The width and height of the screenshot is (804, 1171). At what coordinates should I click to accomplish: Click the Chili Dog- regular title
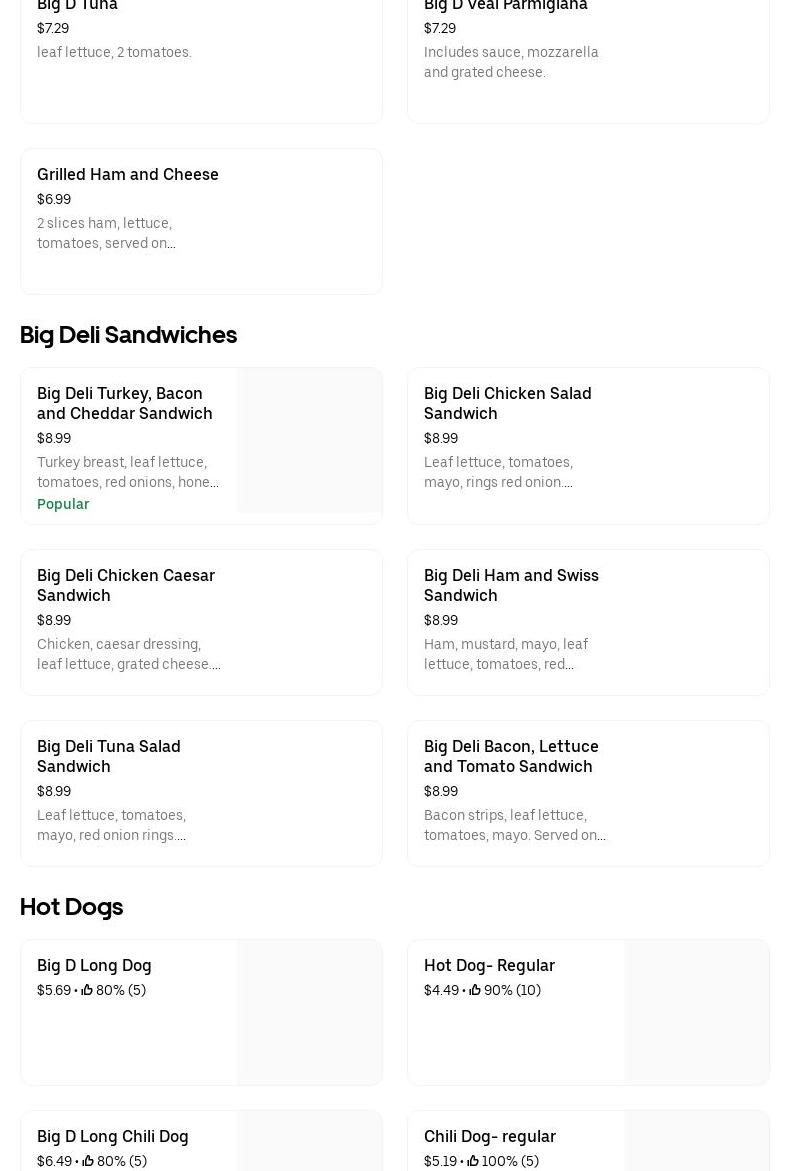point(490,1136)
